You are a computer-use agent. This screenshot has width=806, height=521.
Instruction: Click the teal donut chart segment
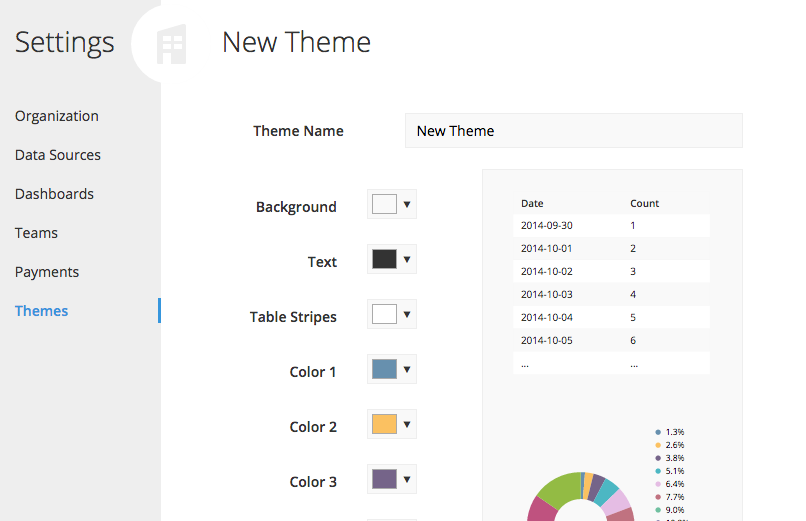coord(607,491)
